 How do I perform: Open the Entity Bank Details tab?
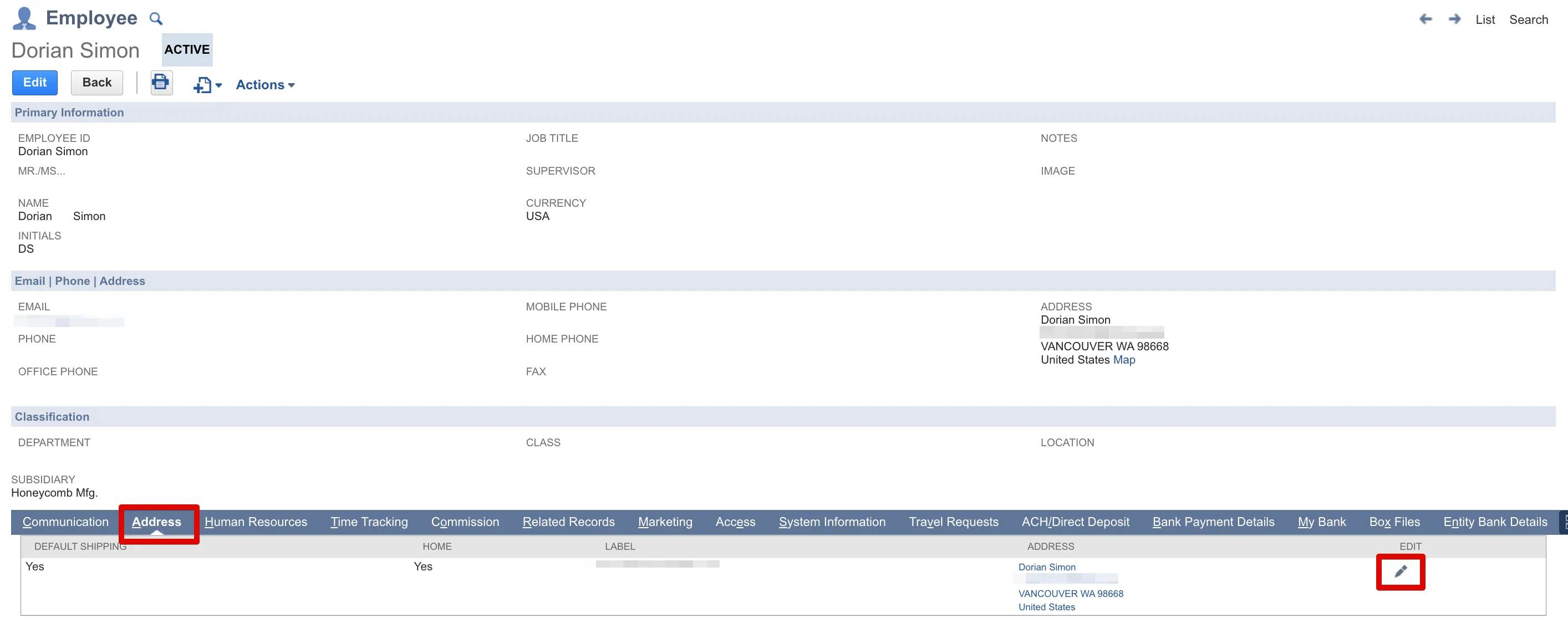(x=1495, y=522)
